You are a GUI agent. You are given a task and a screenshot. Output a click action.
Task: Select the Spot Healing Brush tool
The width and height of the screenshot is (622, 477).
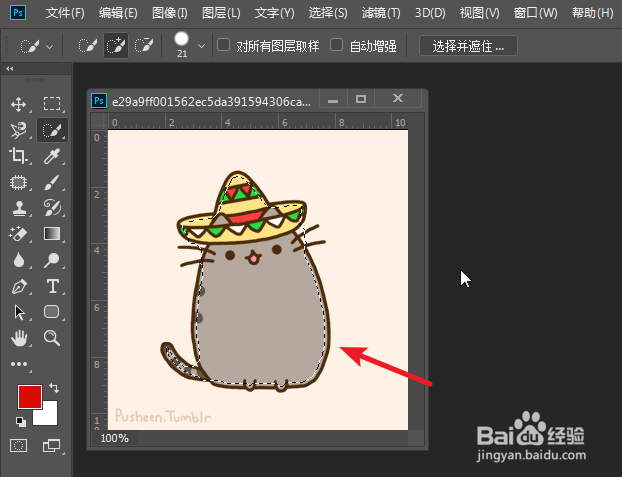(x=19, y=182)
